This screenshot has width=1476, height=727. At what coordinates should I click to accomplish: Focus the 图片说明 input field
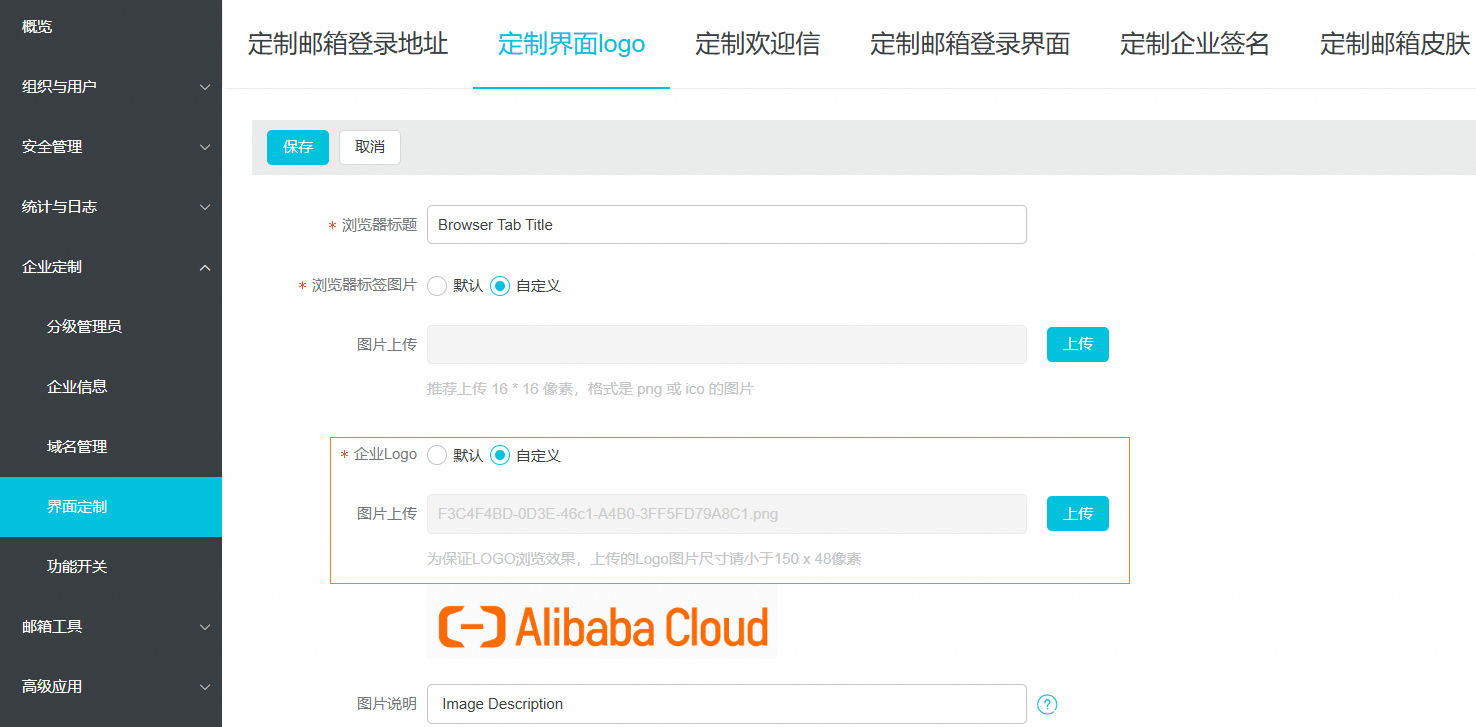(x=727, y=704)
